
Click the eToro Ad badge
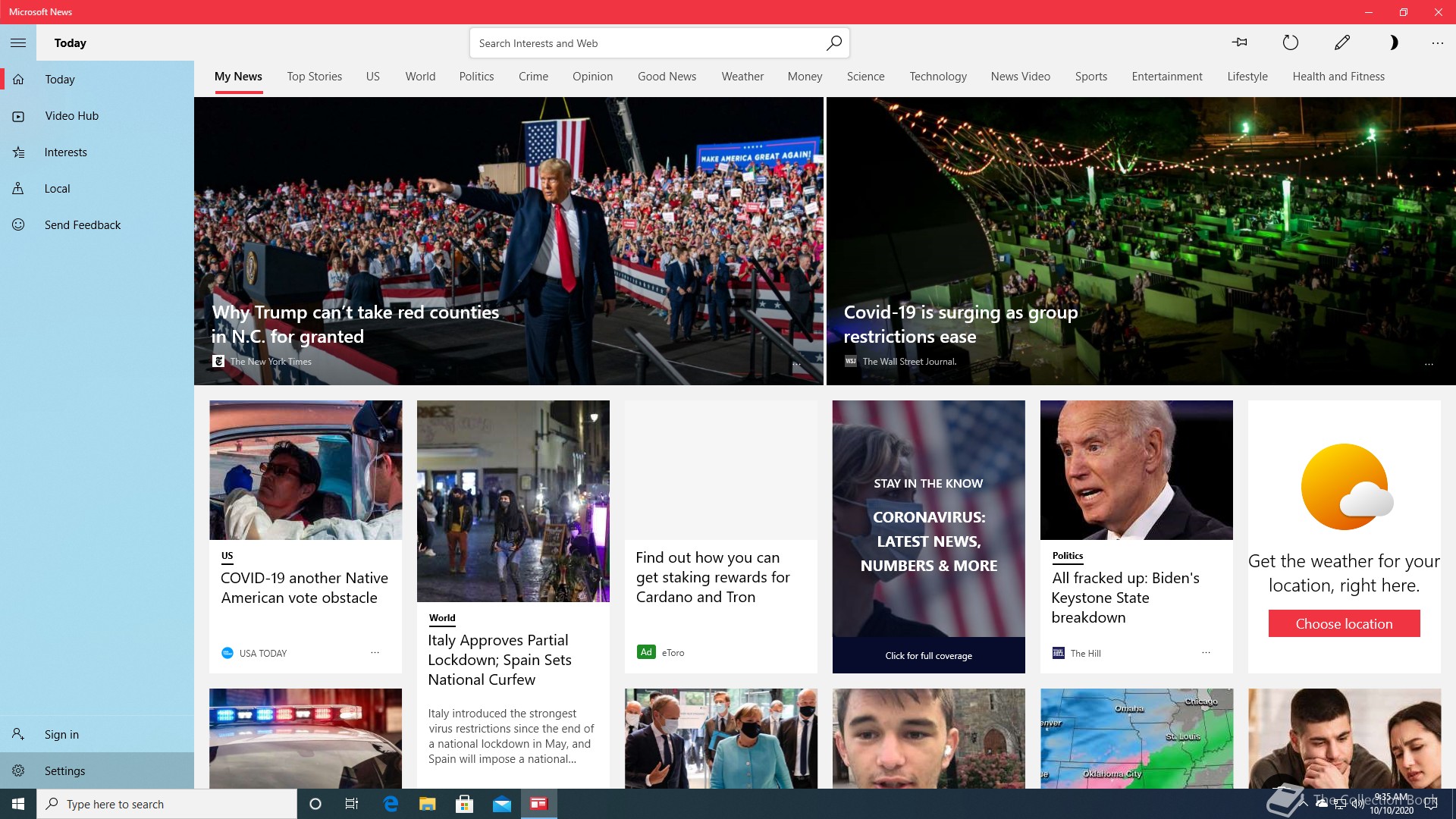pos(646,652)
